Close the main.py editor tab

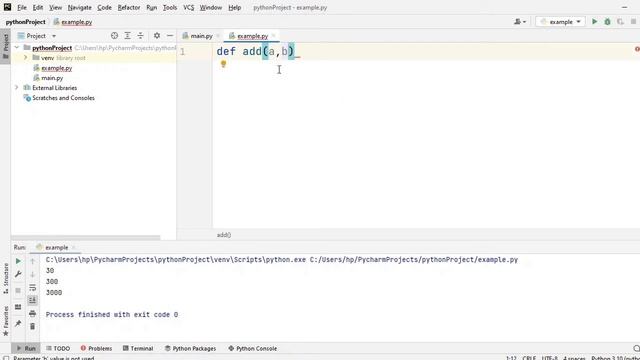218,36
